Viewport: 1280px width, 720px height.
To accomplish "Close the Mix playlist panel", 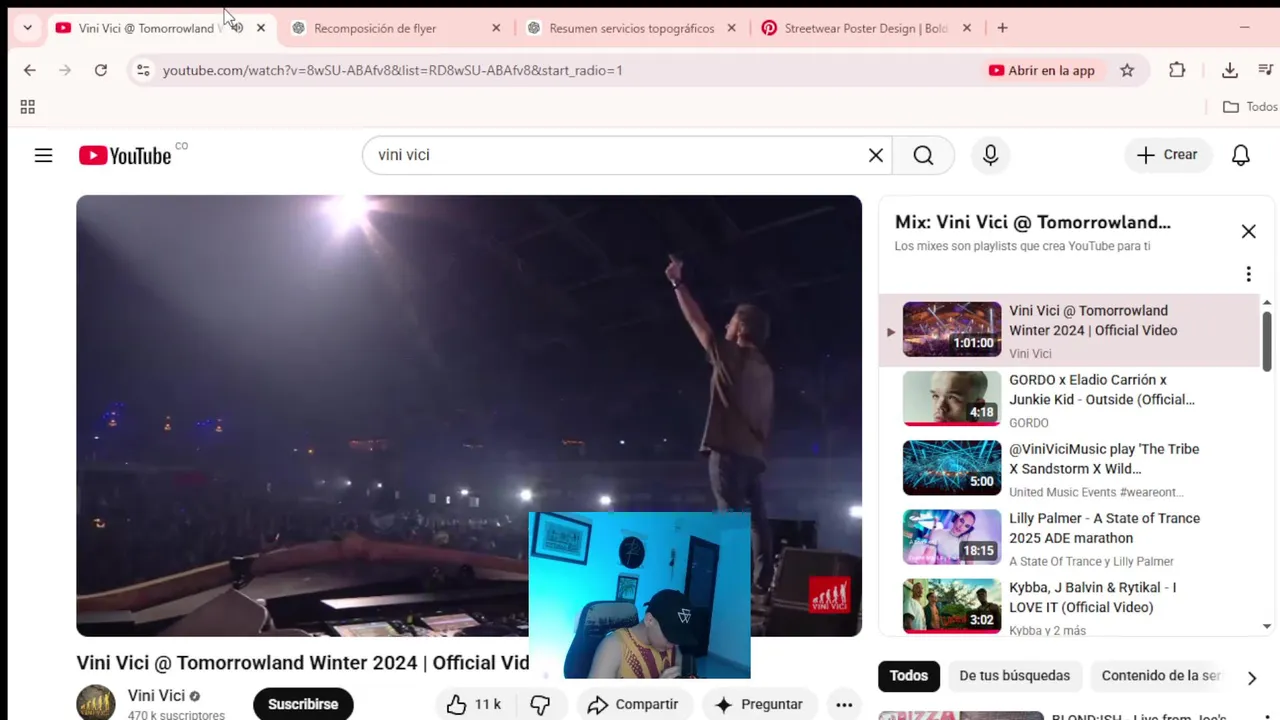I will [x=1249, y=231].
